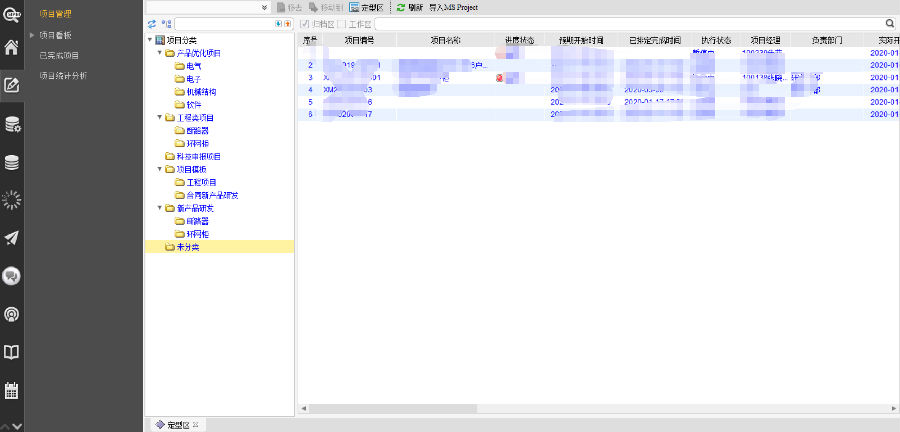The image size is (900, 432).
Task: Collapse the 项目模板 folder
Action: pos(160,169)
